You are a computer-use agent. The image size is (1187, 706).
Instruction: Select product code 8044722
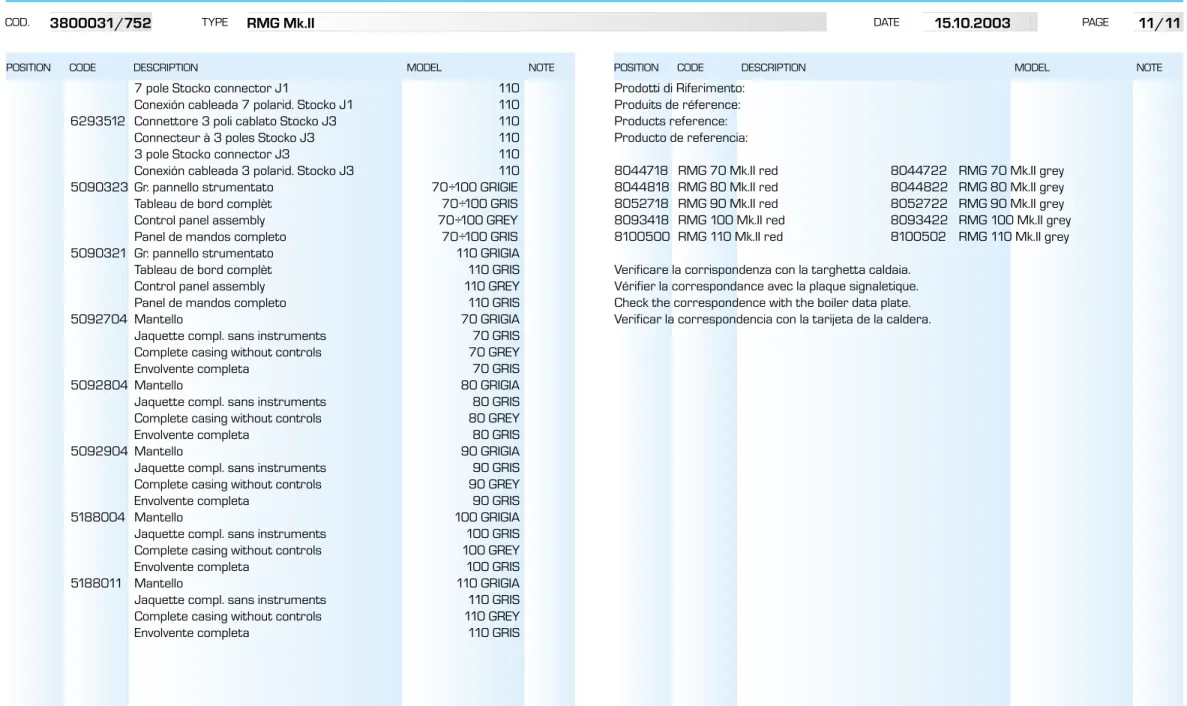coord(918,171)
